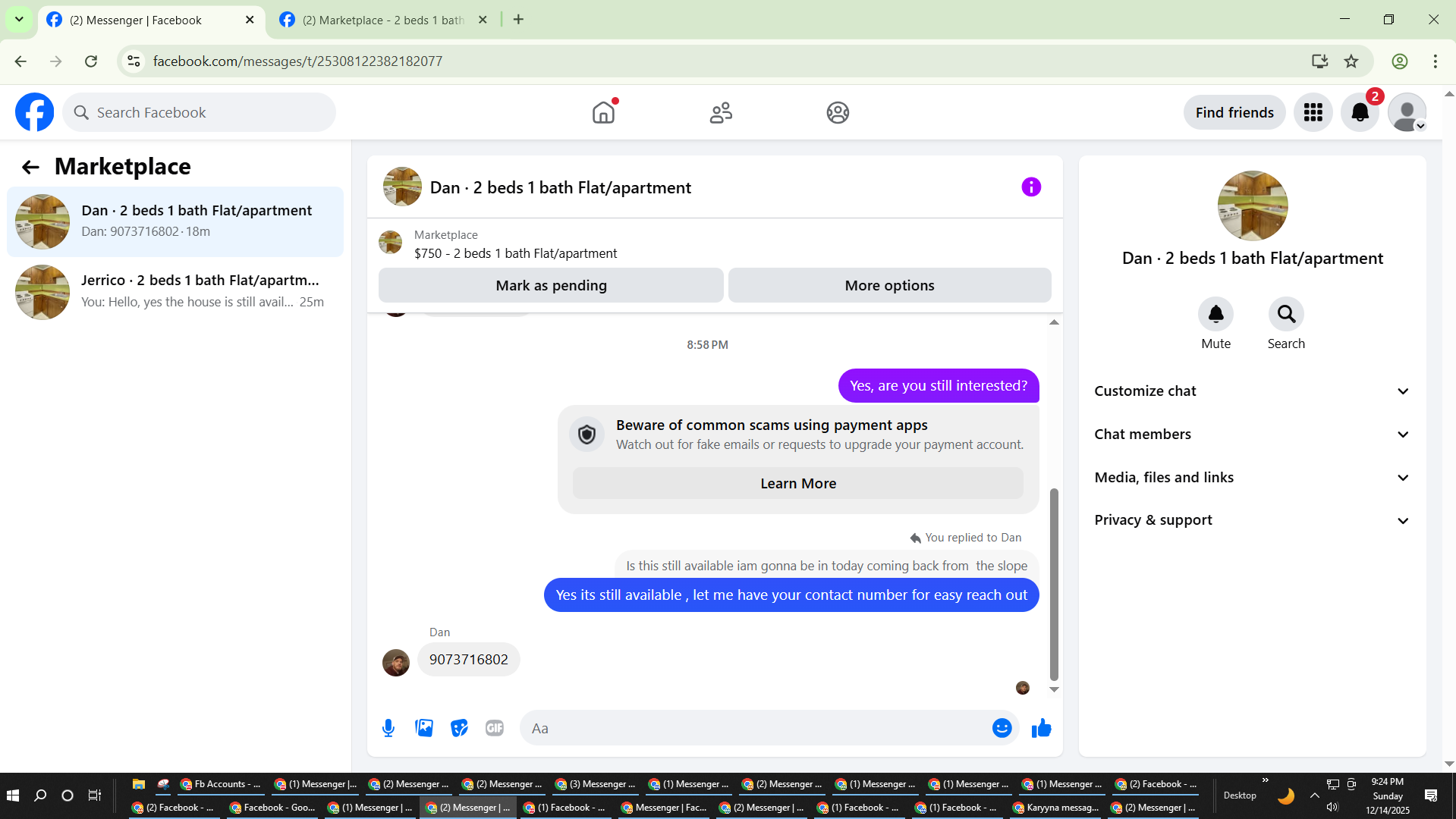
Task: Choose a GIF icon
Action: coord(495,728)
